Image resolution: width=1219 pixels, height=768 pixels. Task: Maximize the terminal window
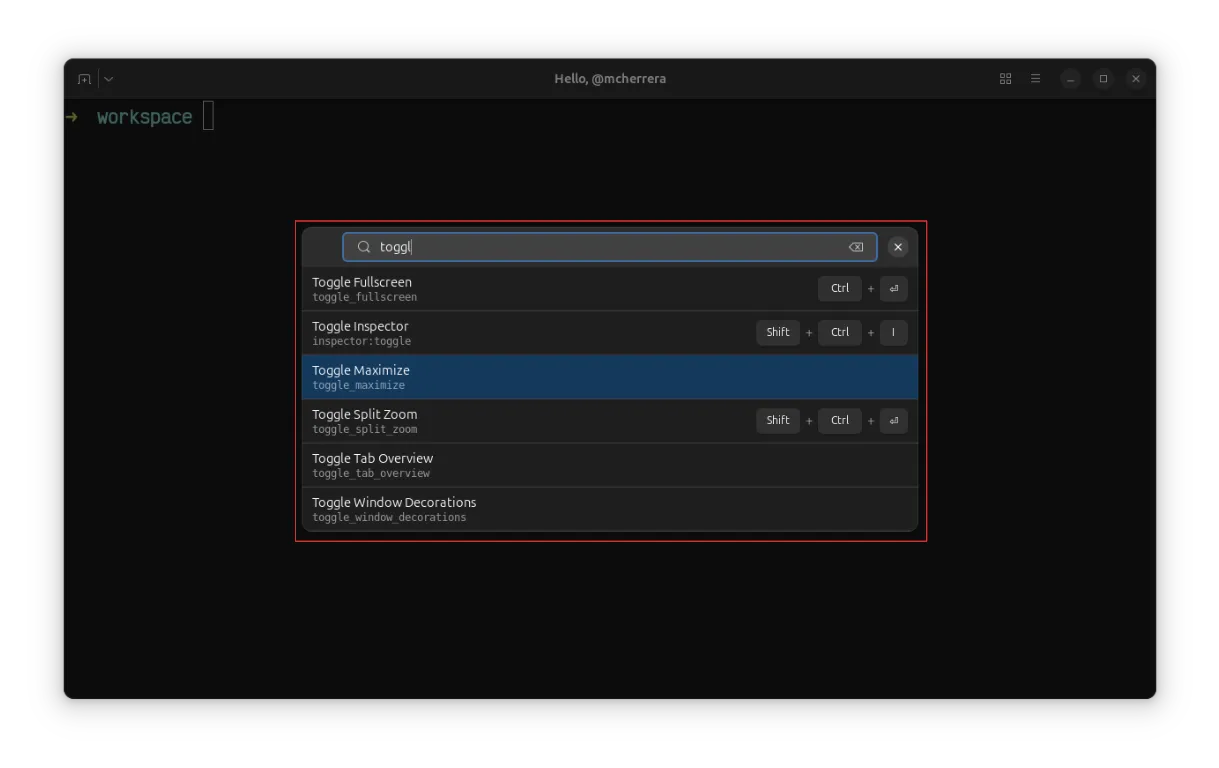[x=1103, y=79]
